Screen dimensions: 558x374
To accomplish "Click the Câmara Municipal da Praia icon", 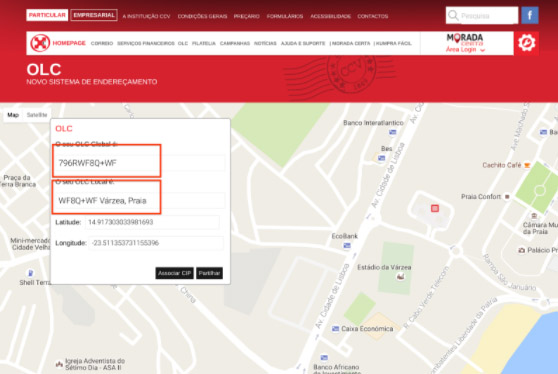I will (534, 216).
